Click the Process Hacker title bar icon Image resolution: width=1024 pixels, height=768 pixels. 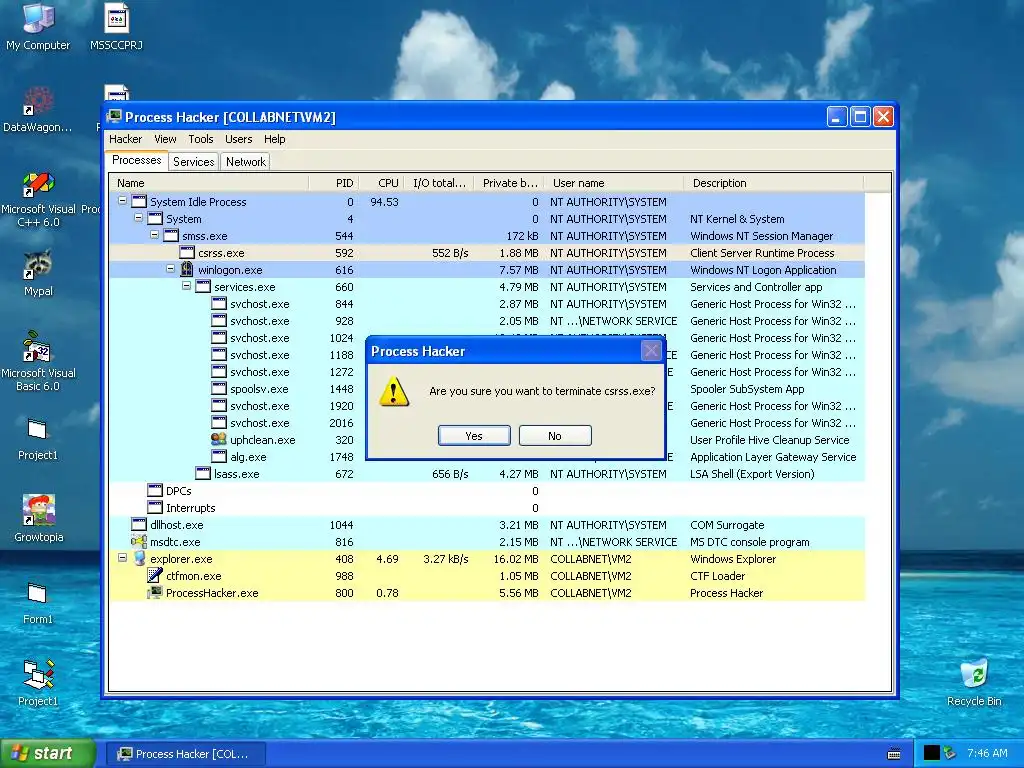click(x=115, y=117)
